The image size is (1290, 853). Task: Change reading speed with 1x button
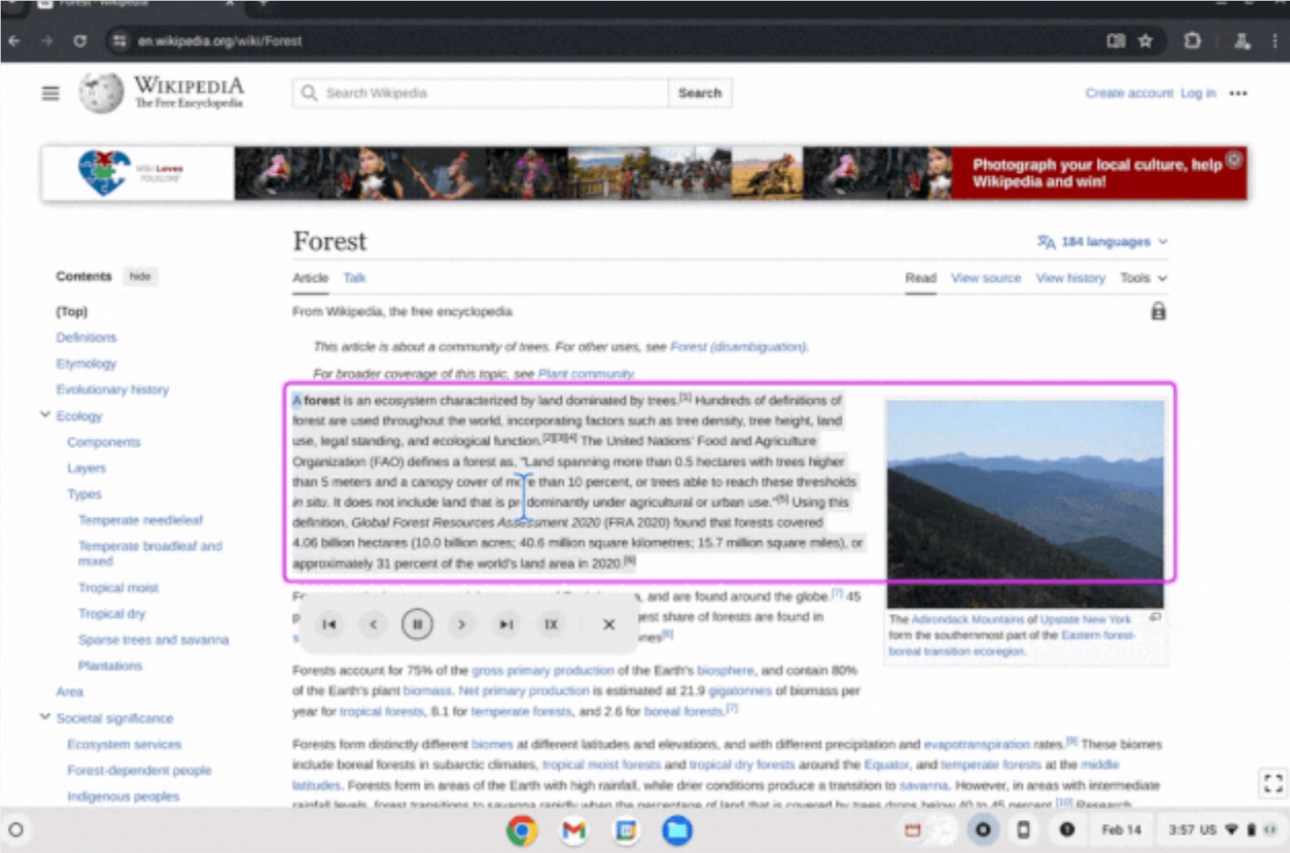(x=551, y=624)
